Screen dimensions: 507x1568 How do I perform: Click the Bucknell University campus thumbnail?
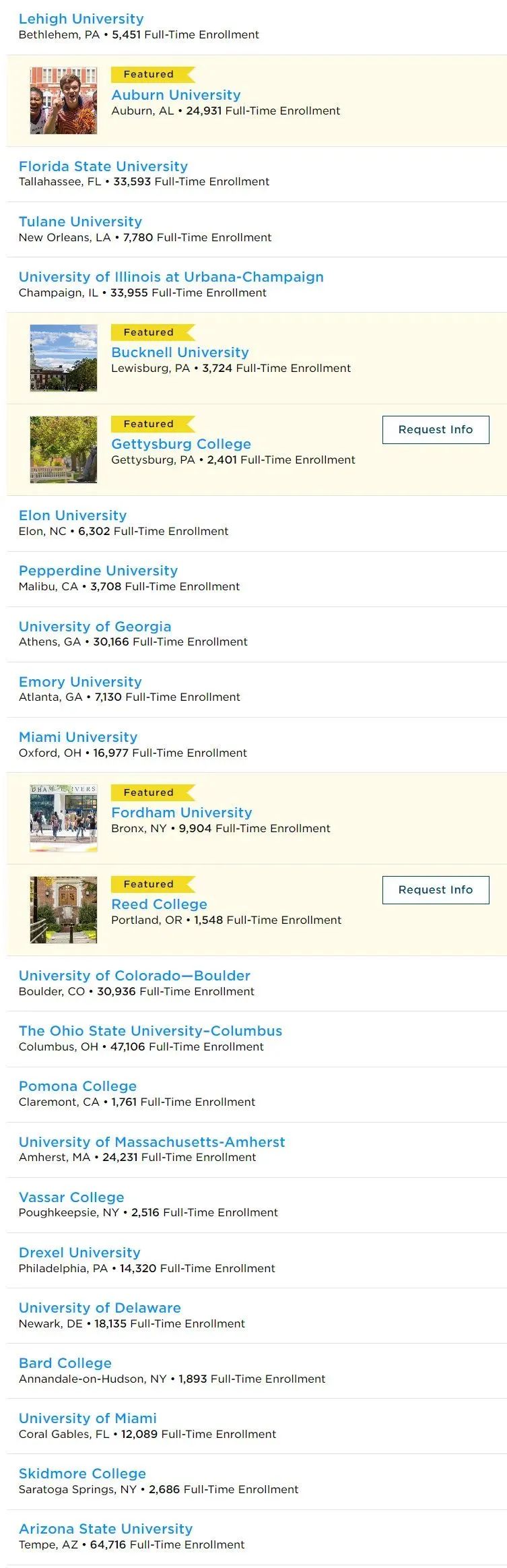63,358
